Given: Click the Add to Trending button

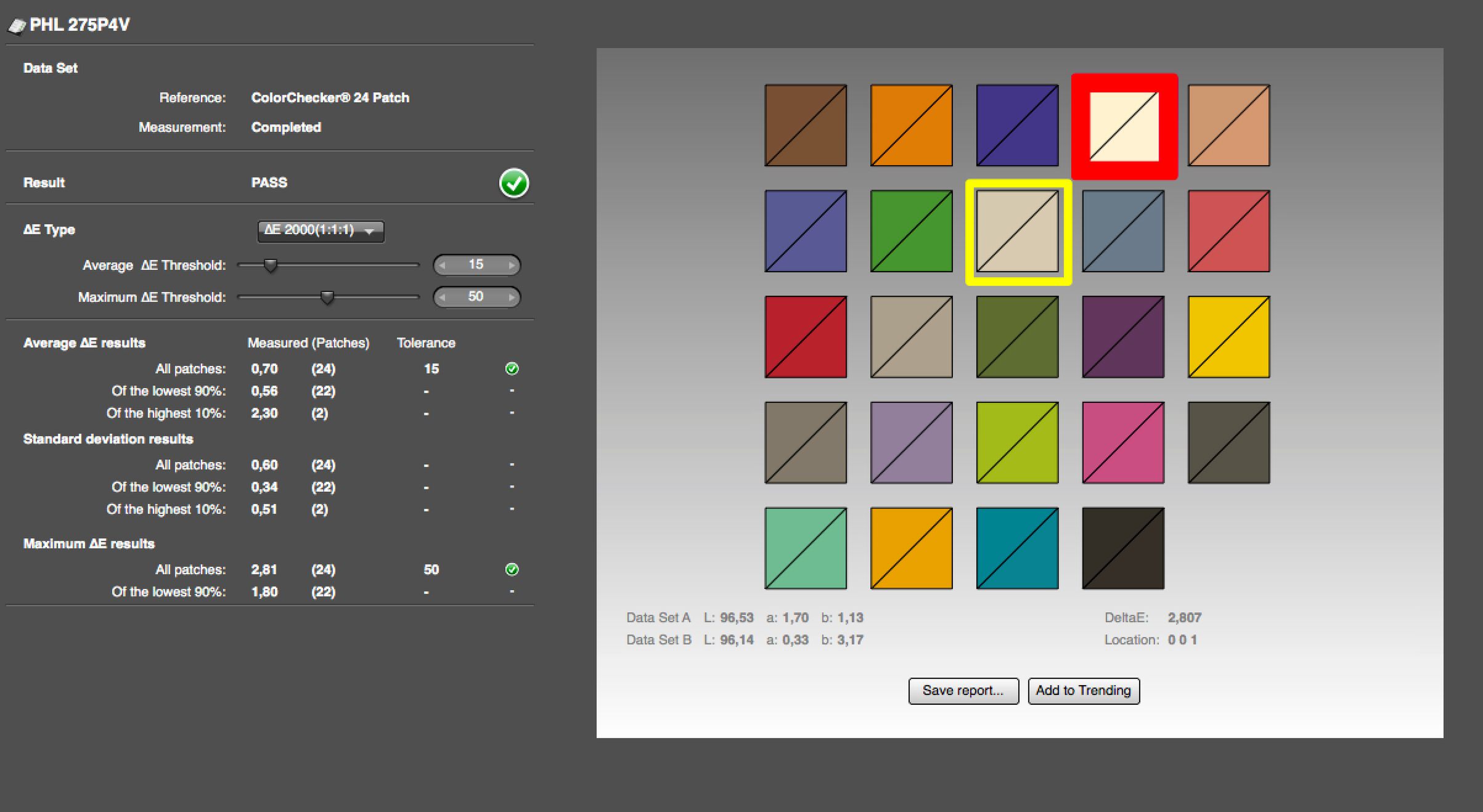Looking at the screenshot, I should click(1084, 691).
